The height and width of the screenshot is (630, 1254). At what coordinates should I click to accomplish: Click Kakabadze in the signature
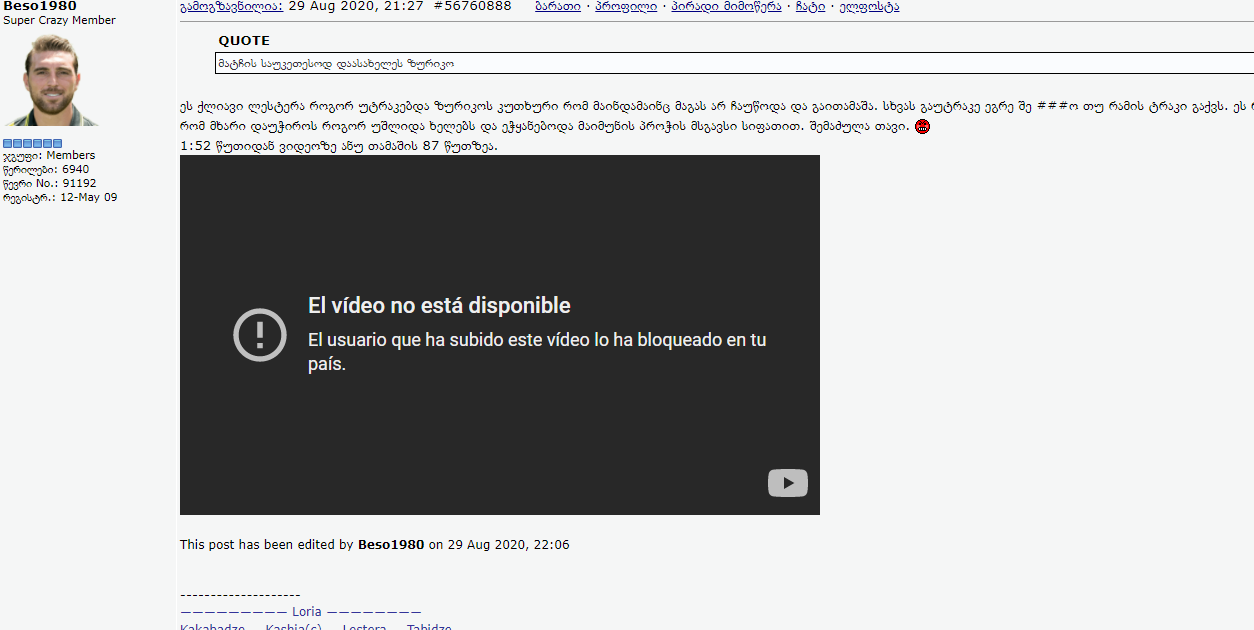[212, 626]
